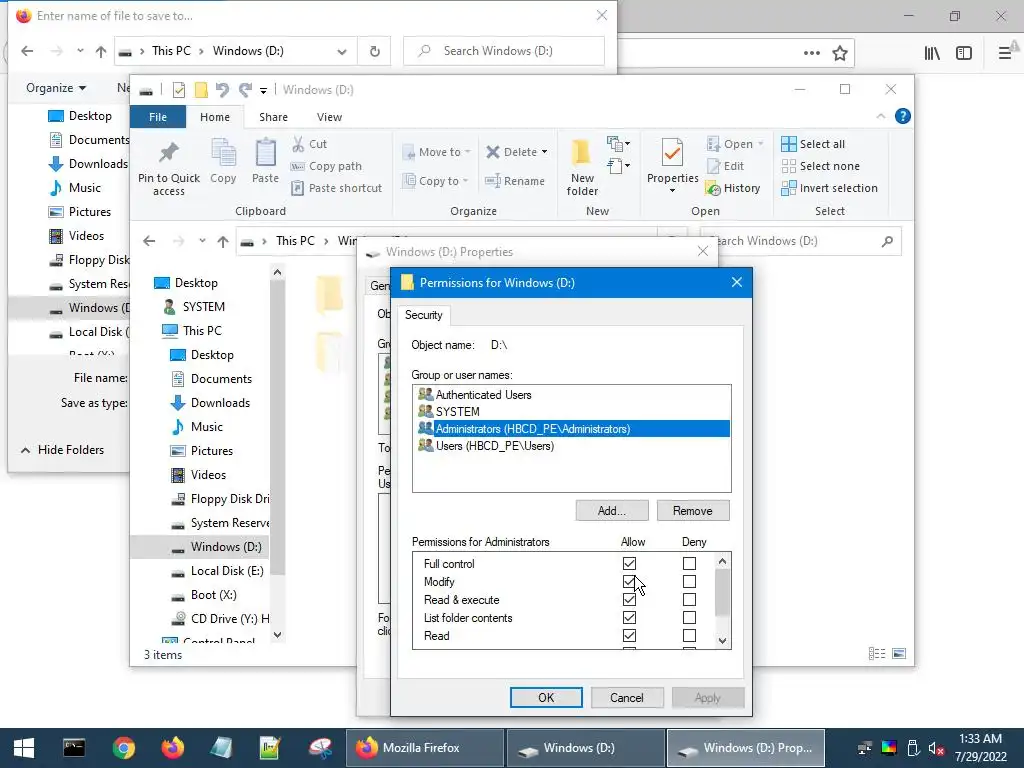Viewport: 1024px width, 768px height.
Task: Toggle Allow checkbox for Full control
Action: (629, 564)
